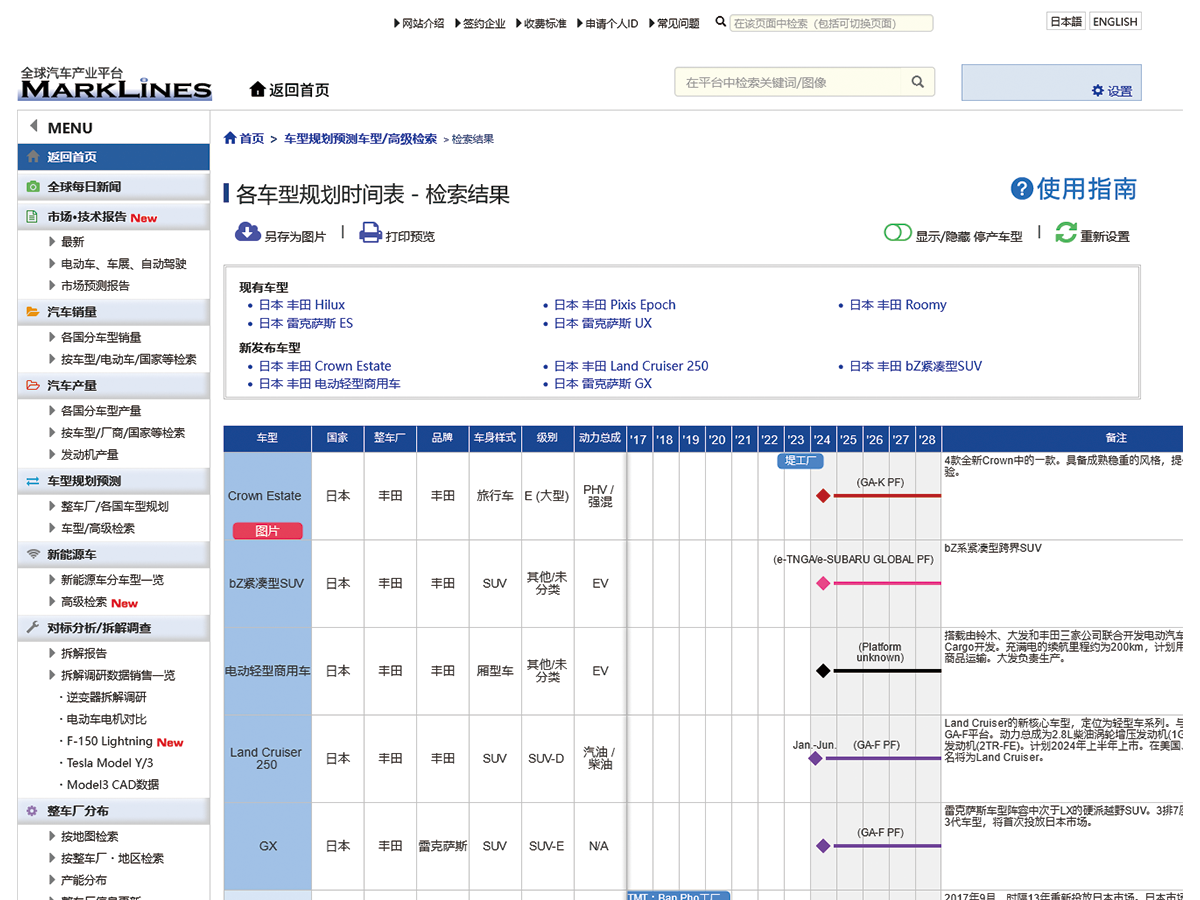Collapse the MENU sidebar with left arrow
The width and height of the screenshot is (1200, 900).
click(x=33, y=127)
